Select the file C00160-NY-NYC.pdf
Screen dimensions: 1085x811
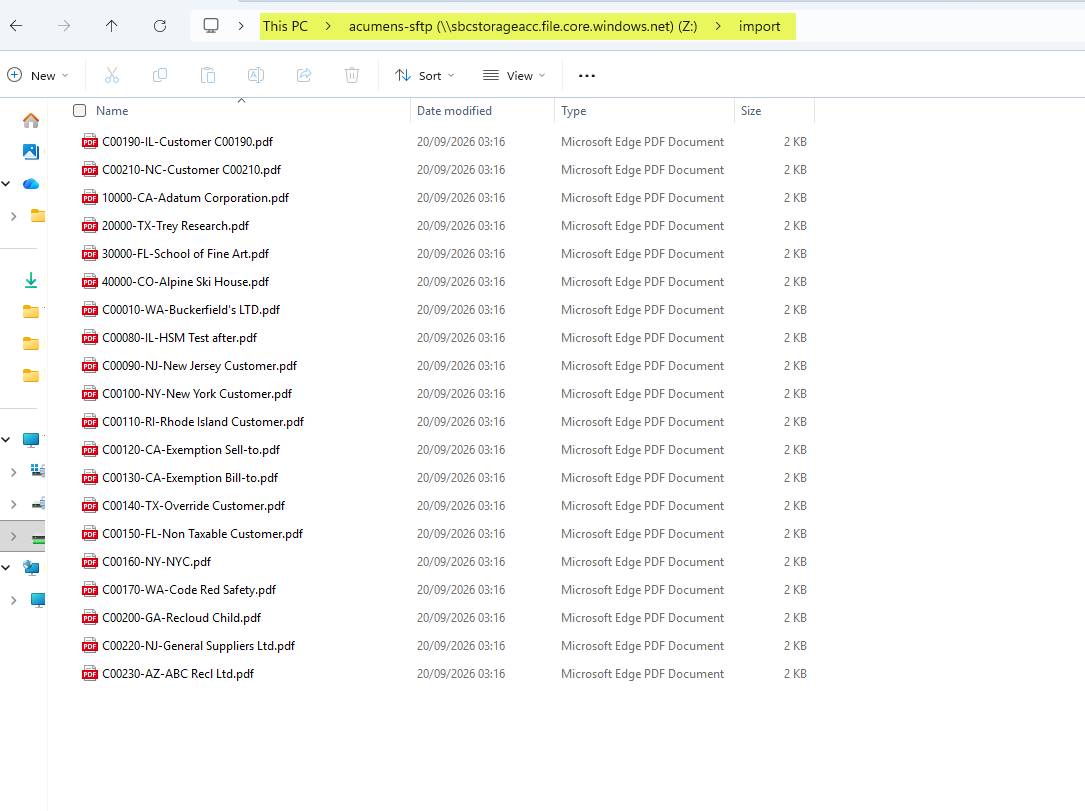156,562
